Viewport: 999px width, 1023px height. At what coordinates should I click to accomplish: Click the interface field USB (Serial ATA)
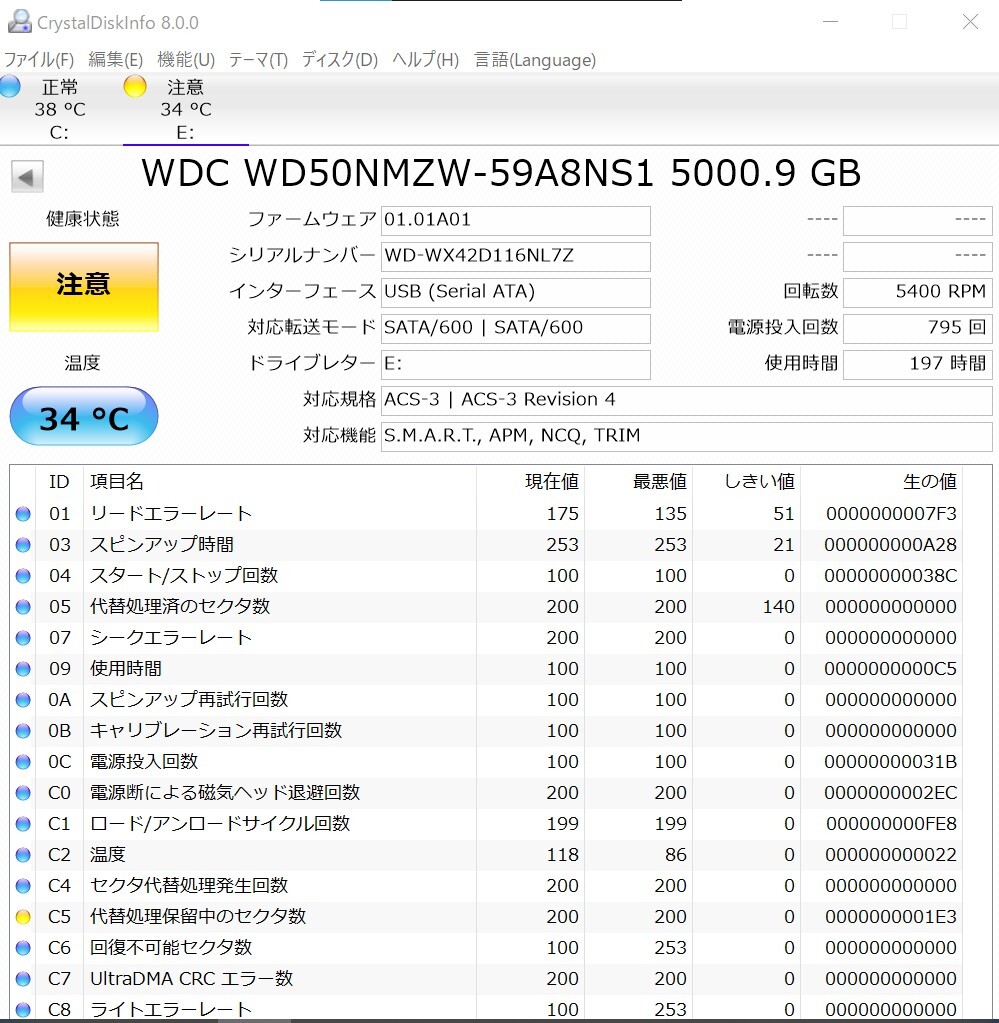515,292
